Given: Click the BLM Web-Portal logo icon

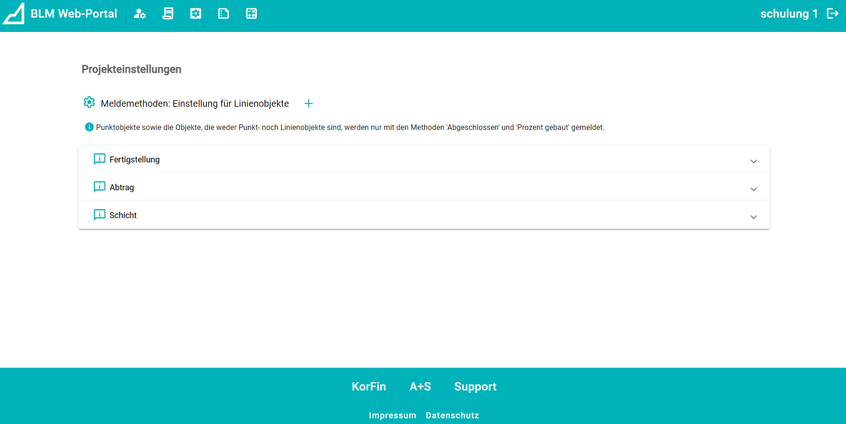Looking at the screenshot, I should click(x=13, y=14).
